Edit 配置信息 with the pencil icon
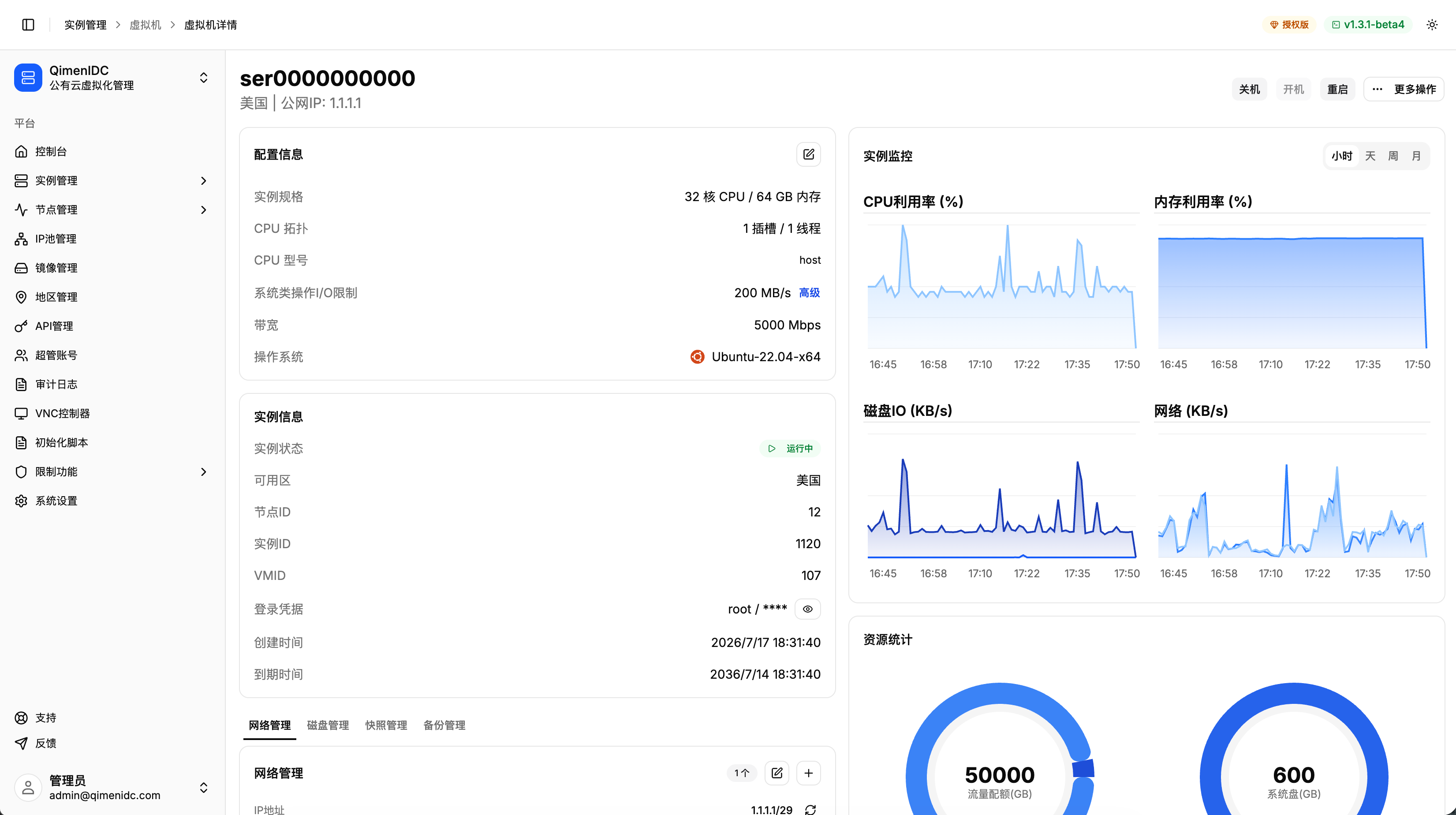The width and height of the screenshot is (1456, 815). pyautogui.click(x=808, y=154)
